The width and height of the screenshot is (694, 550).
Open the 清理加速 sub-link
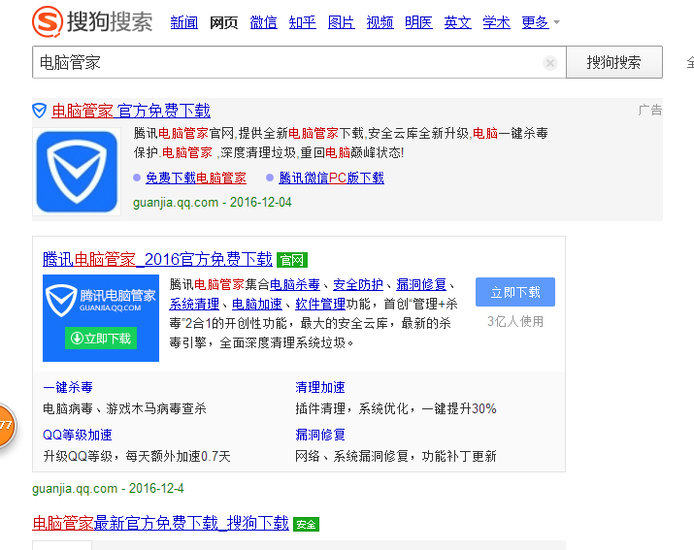click(320, 388)
